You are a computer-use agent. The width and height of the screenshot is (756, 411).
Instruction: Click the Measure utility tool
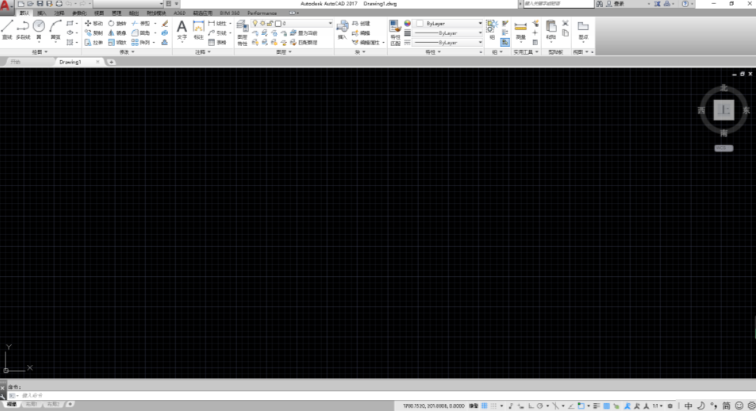[x=521, y=28]
